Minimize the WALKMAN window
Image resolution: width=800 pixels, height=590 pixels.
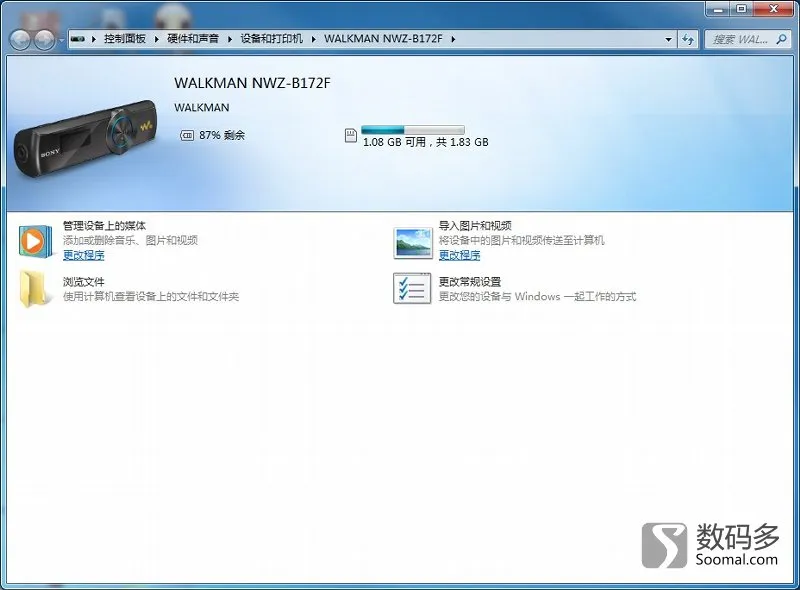(718, 9)
